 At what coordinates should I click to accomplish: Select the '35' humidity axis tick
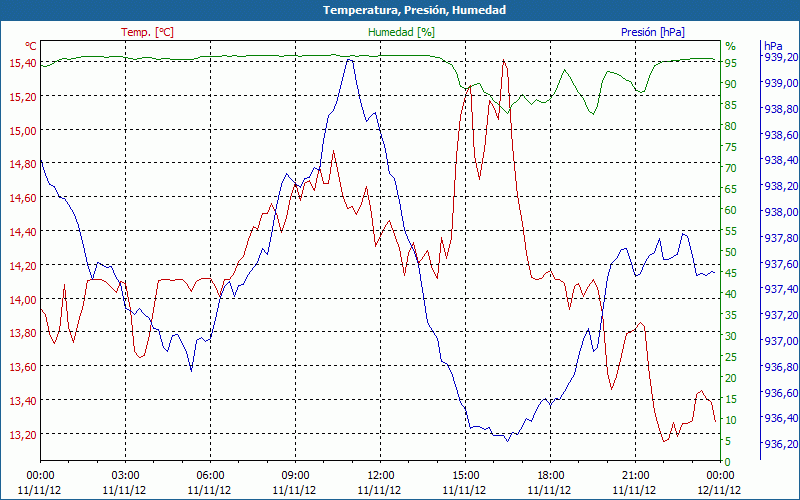point(731,315)
